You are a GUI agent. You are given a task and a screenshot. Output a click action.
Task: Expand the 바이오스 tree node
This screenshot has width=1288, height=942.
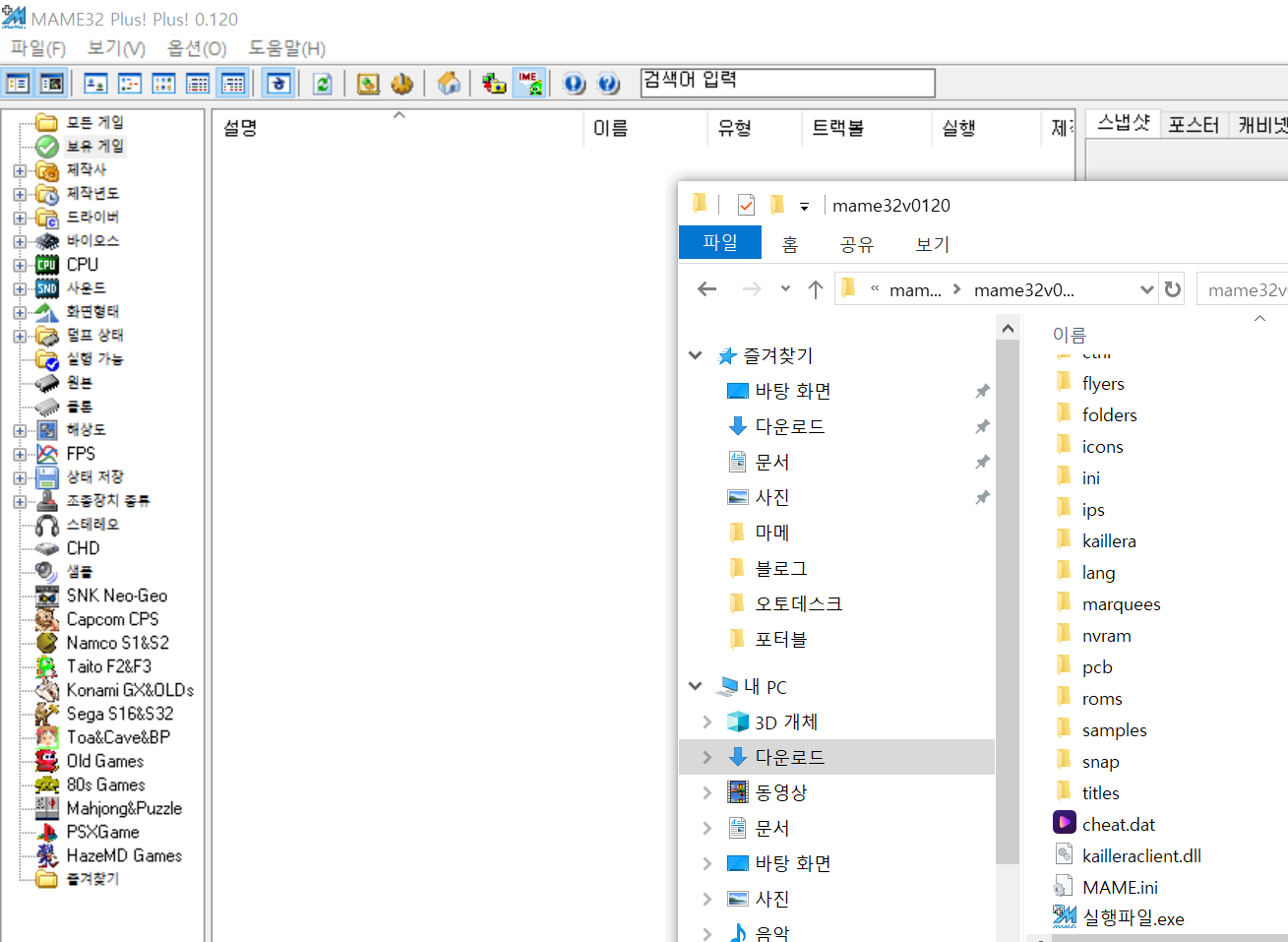(20, 241)
